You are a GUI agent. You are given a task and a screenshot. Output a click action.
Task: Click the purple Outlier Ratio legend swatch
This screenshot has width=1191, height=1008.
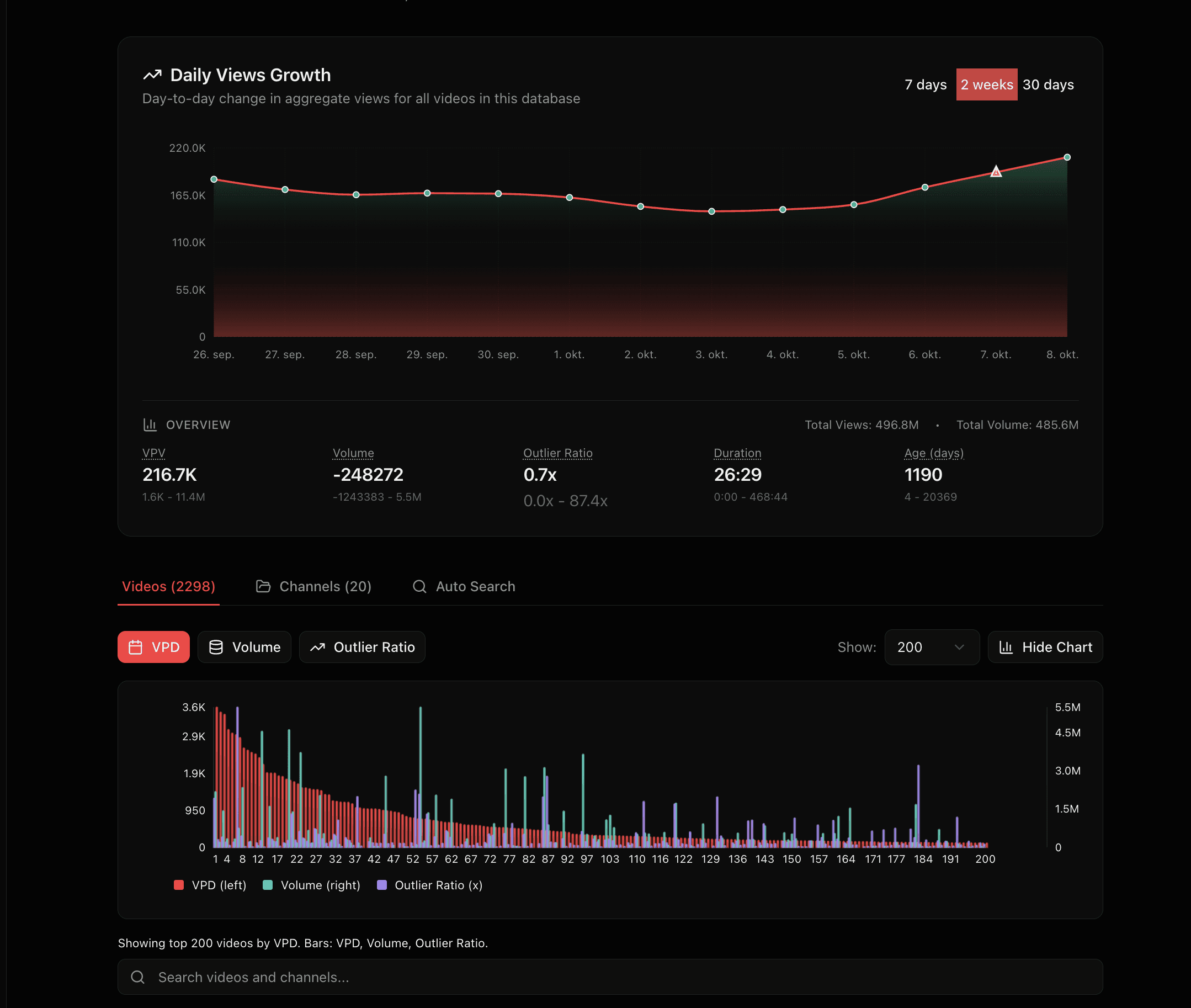[382, 885]
